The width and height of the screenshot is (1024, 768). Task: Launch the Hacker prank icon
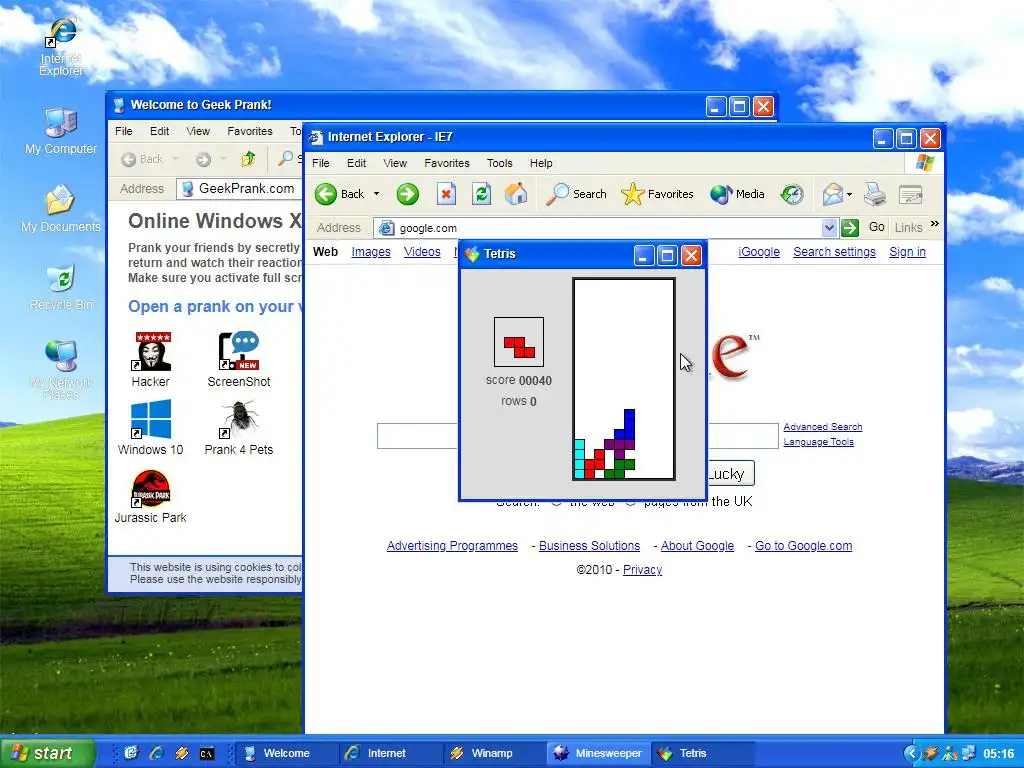pos(151,359)
